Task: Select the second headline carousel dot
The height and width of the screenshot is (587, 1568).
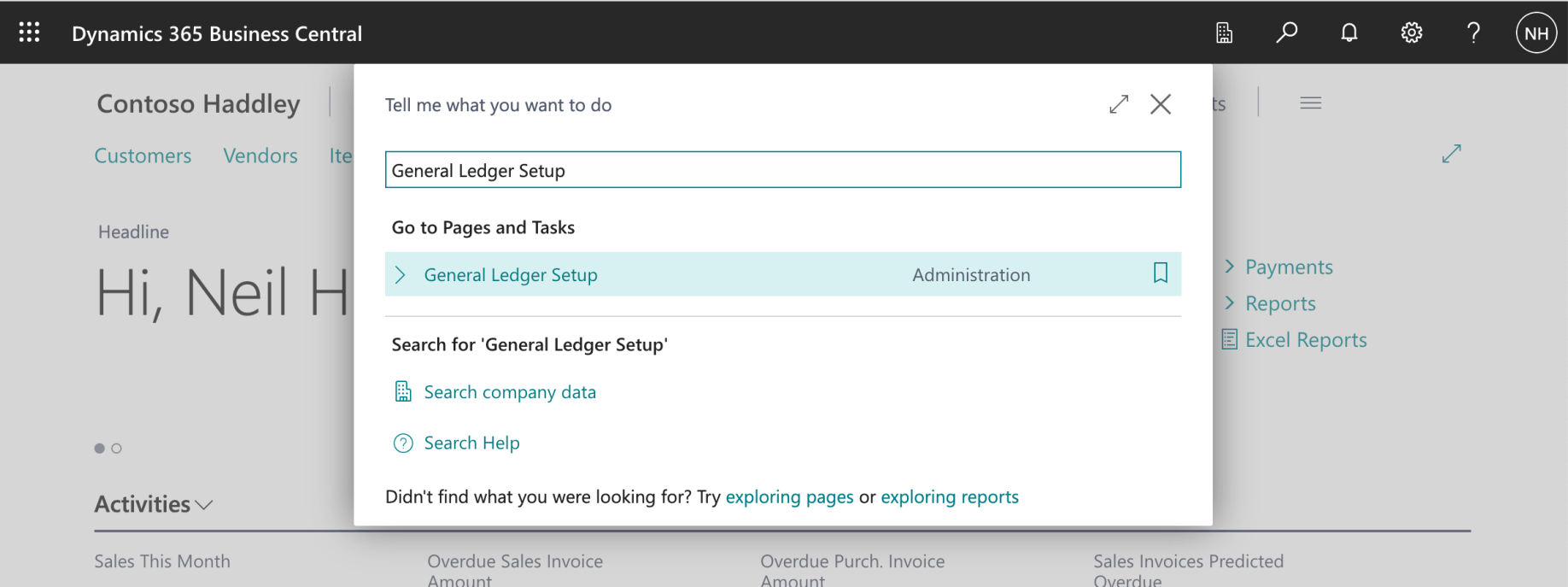Action: click(117, 449)
